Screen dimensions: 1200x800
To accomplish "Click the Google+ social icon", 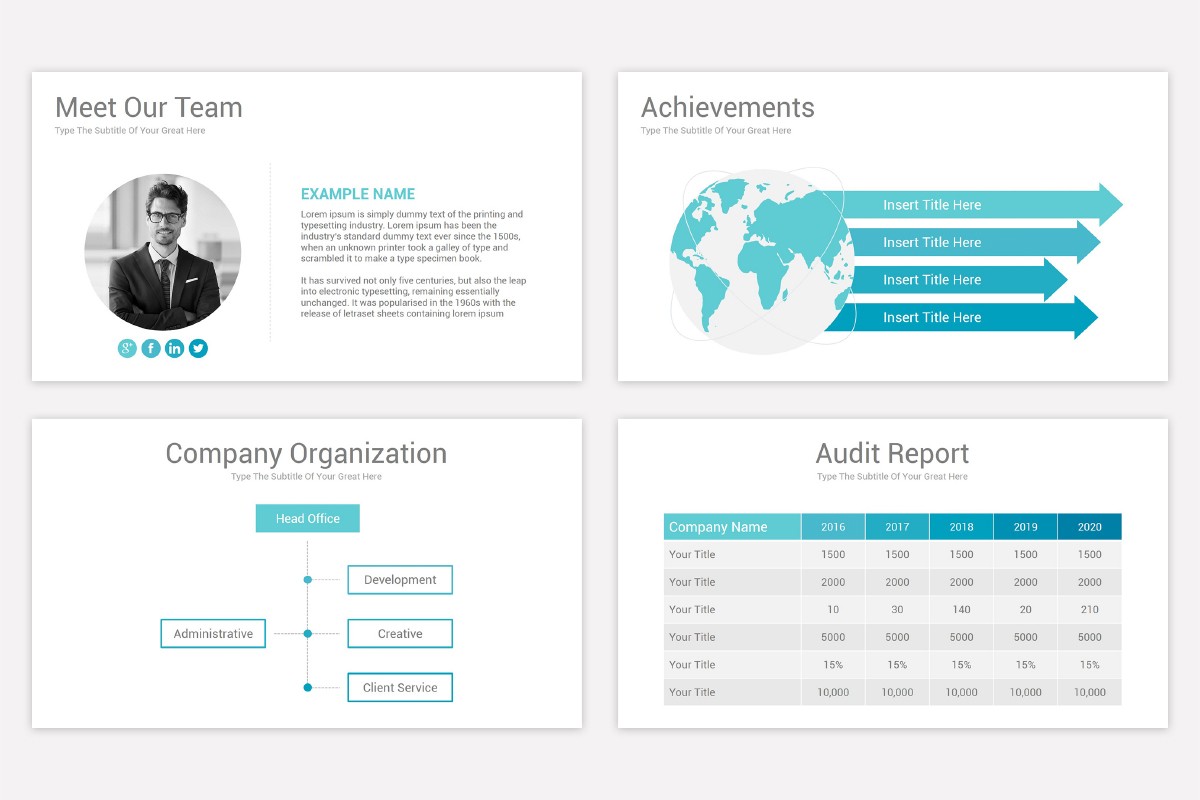I will tap(126, 348).
